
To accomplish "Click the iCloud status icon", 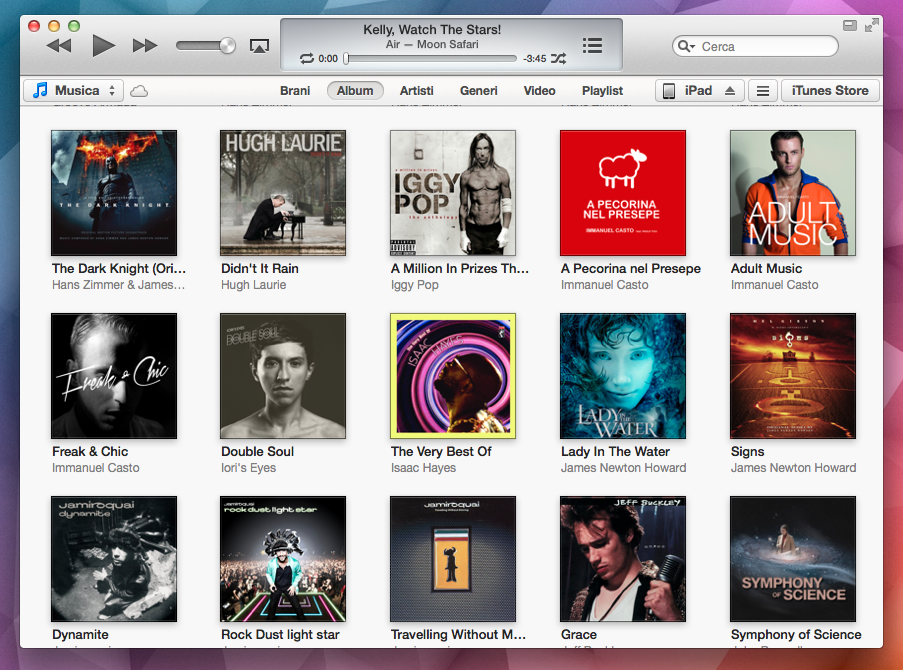I will 139,91.
